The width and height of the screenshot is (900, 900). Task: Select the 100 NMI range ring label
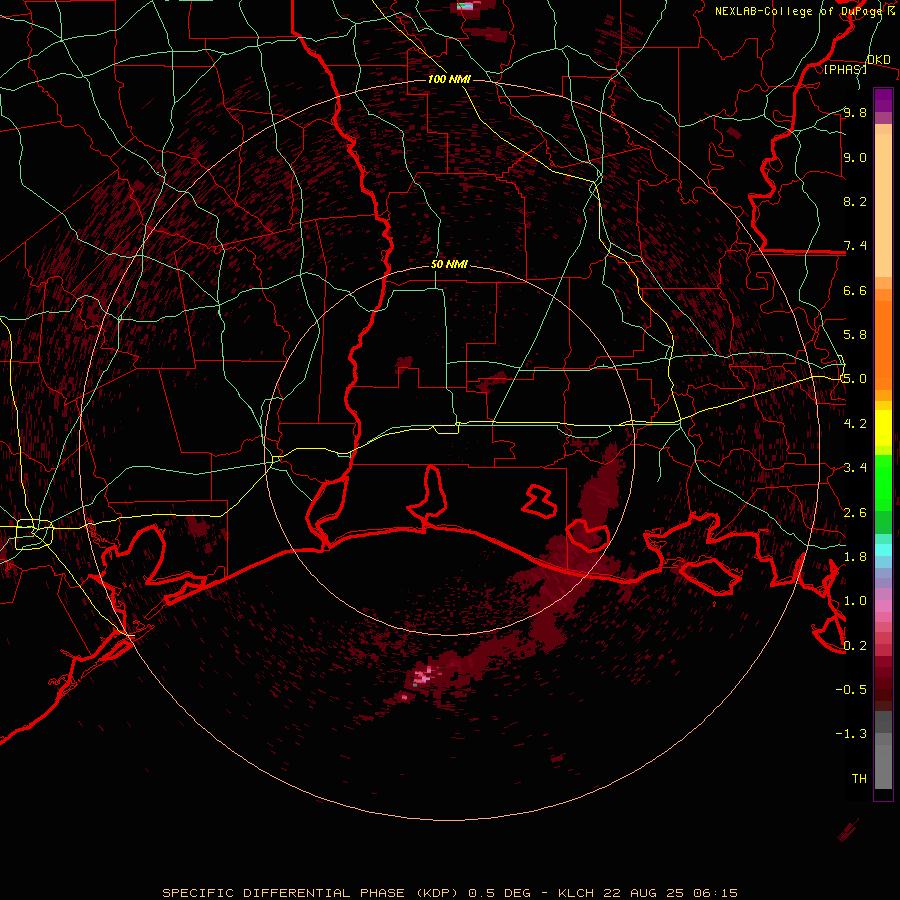tap(449, 79)
